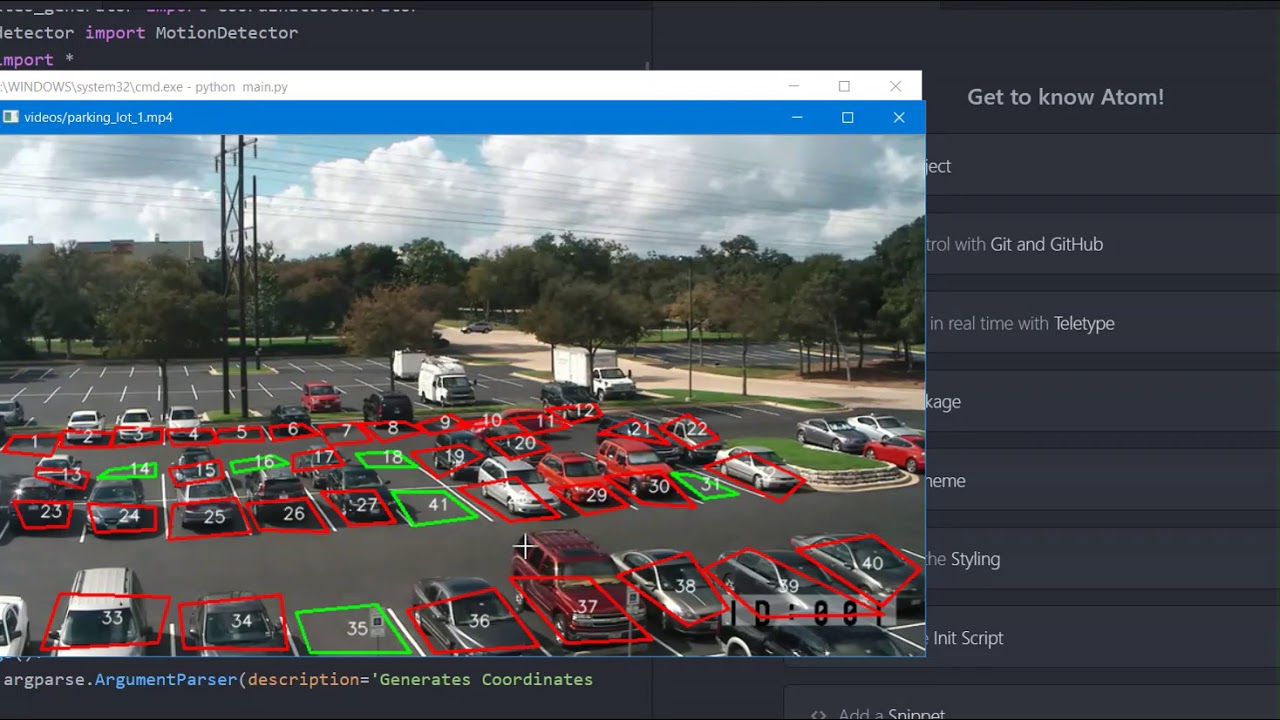Screen dimensions: 1280x720
Task: Click red parking spot 26 in the video
Action: (290, 514)
